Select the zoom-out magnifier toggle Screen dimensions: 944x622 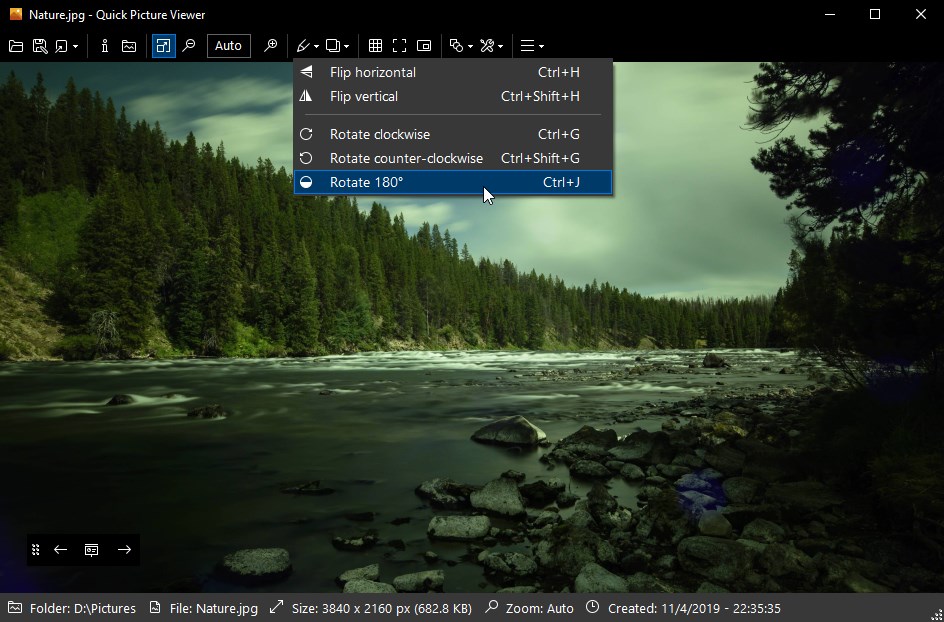pos(189,45)
